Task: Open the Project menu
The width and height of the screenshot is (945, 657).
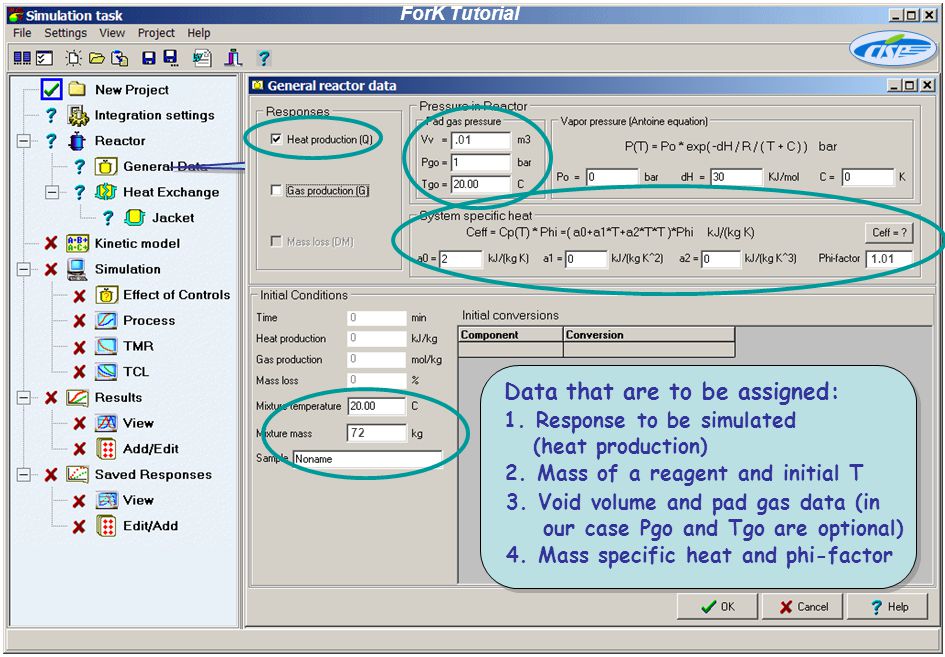Action: click(x=156, y=33)
